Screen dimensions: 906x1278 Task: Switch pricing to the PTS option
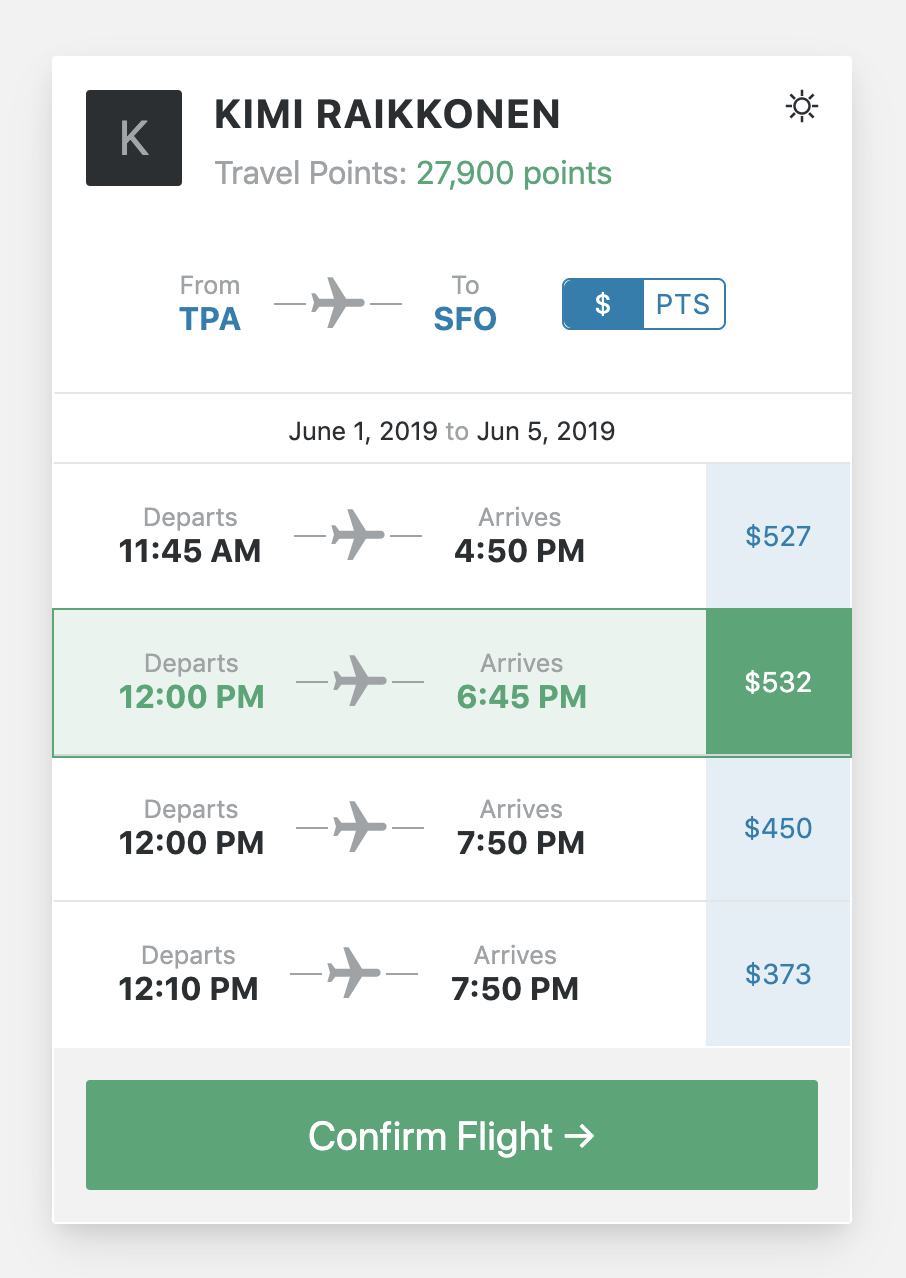pos(683,304)
